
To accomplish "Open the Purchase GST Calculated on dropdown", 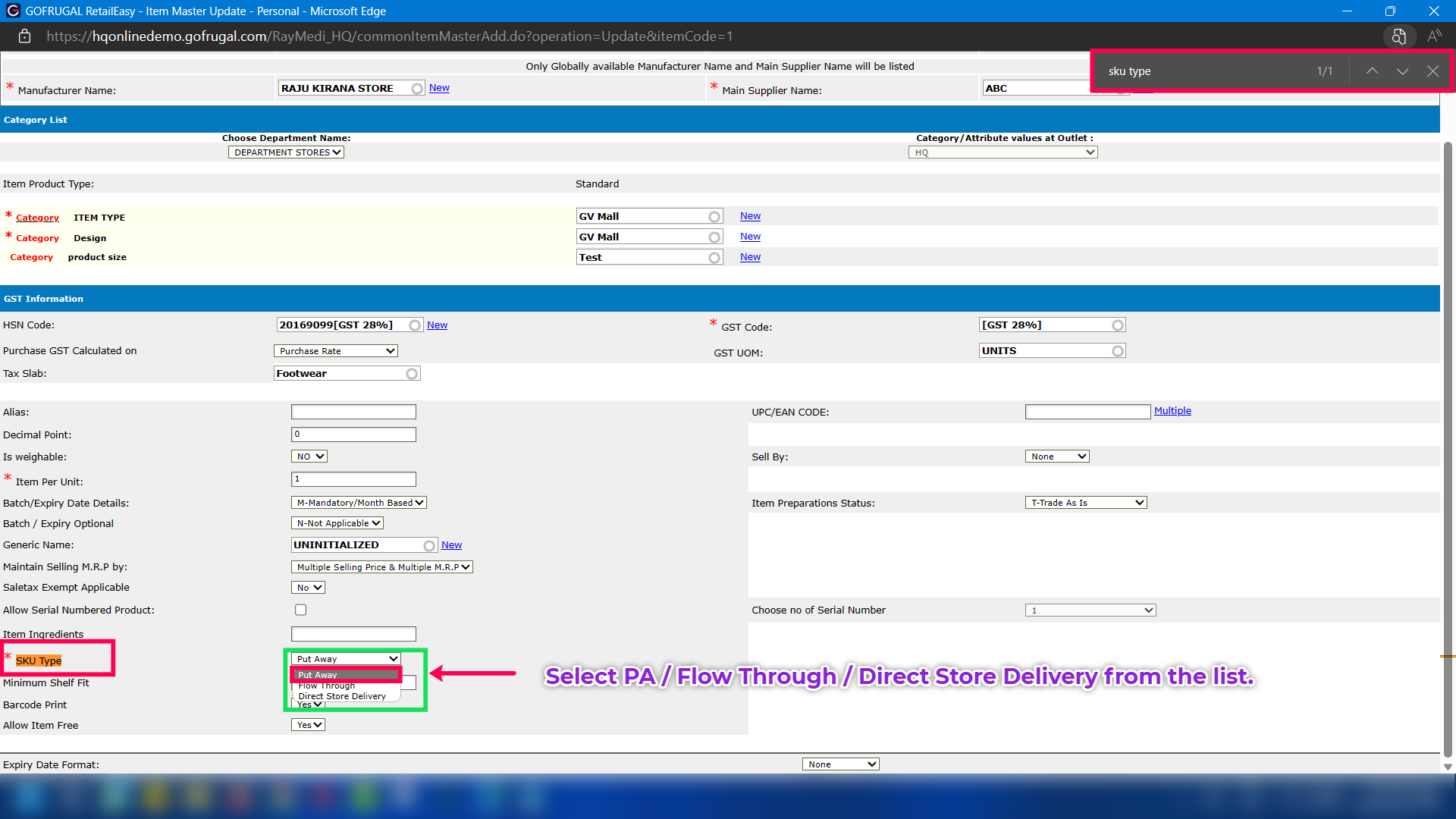I will click(335, 351).
